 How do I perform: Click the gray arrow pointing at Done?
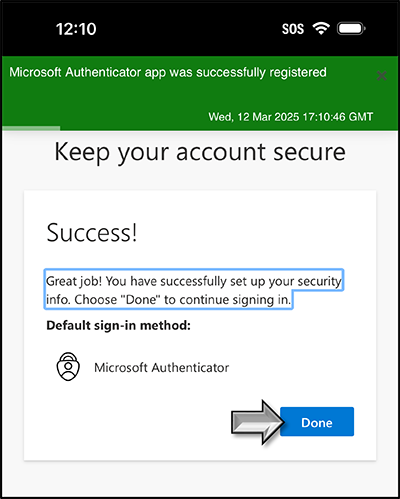click(x=258, y=422)
